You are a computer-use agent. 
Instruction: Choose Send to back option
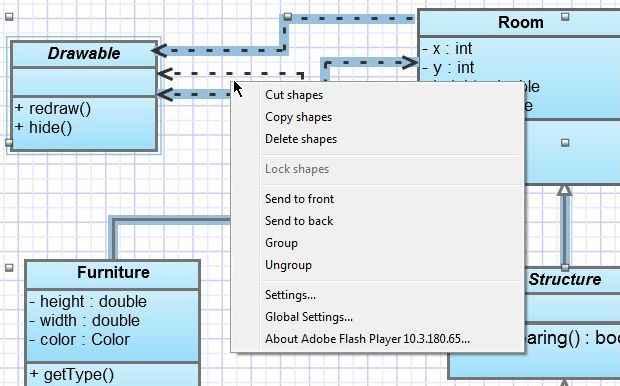point(299,221)
